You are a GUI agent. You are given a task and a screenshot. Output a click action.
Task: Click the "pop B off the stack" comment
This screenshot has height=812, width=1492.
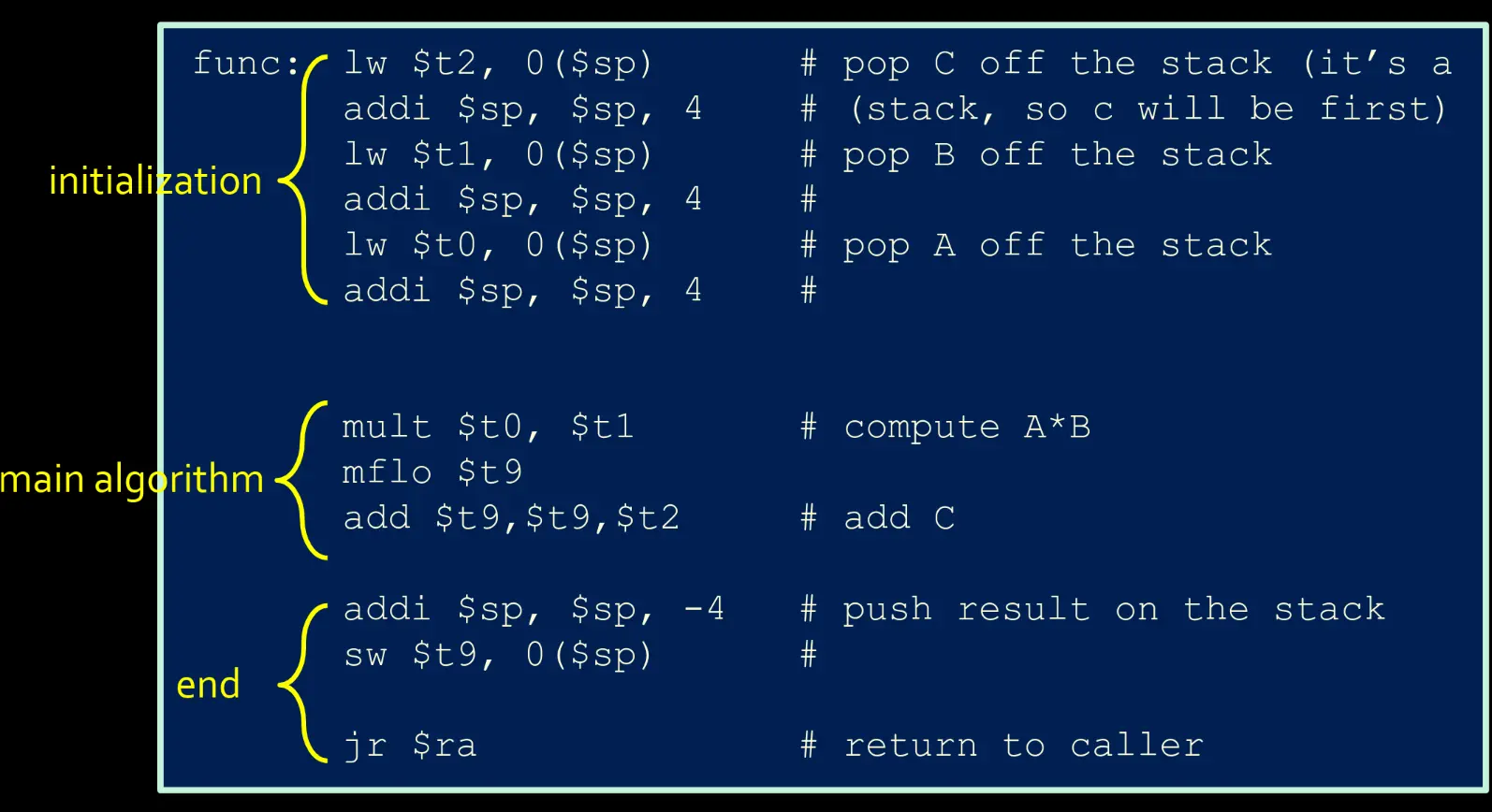tap(1056, 154)
